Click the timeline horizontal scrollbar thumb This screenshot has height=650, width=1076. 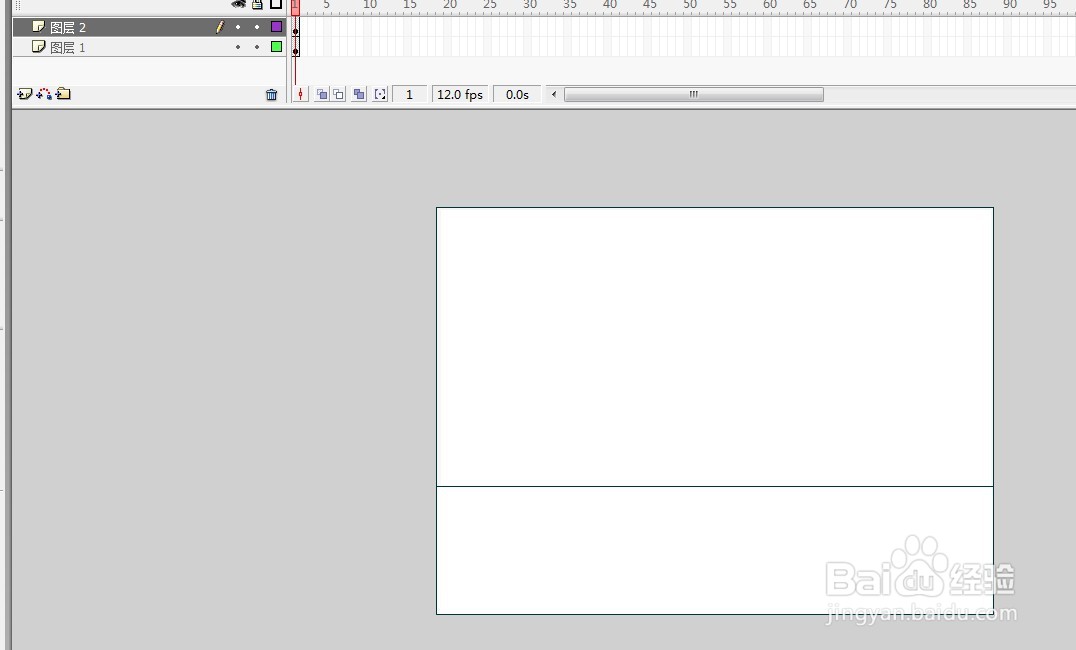coord(694,95)
